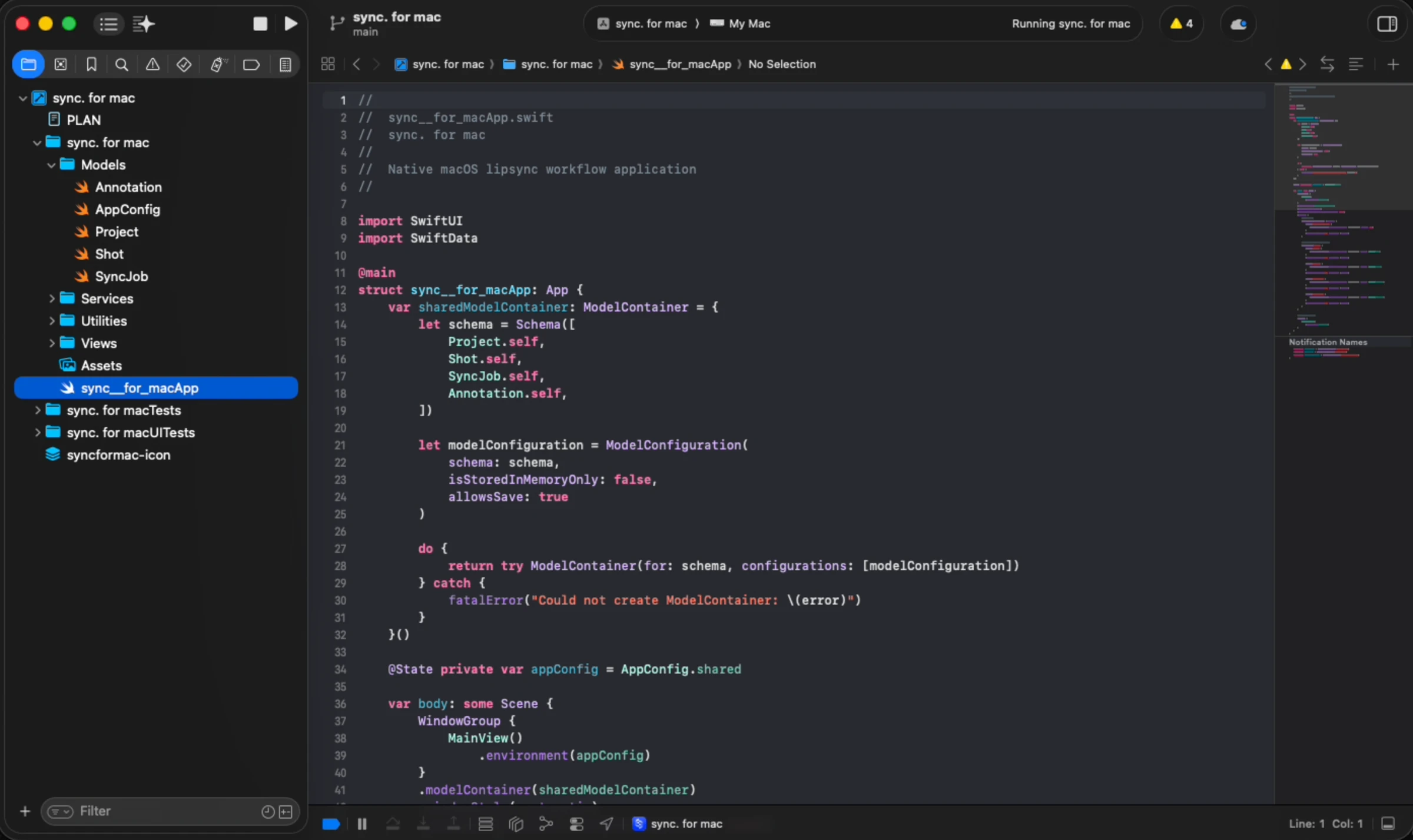Toggle the navigator sidebar visibility
This screenshot has width=1413, height=840.
point(108,24)
